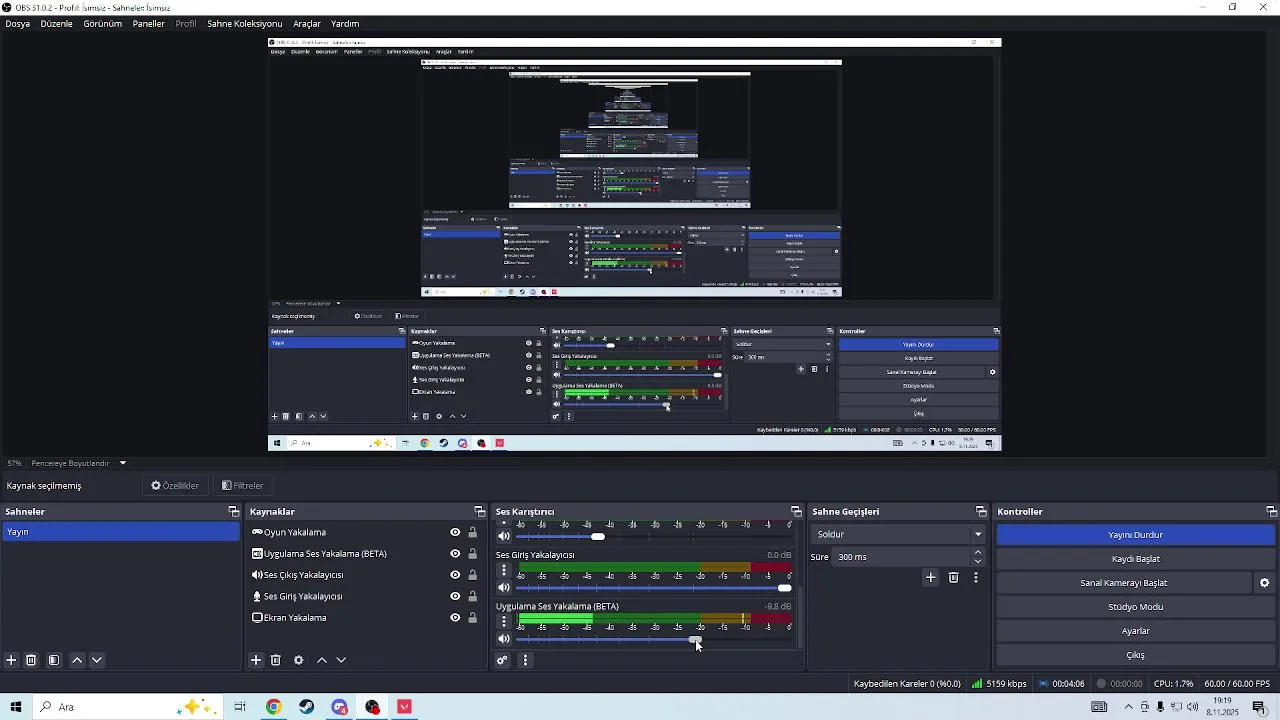This screenshot has height=720, width=1280.
Task: Open virtual camera settings gear icon
Action: (1264, 583)
